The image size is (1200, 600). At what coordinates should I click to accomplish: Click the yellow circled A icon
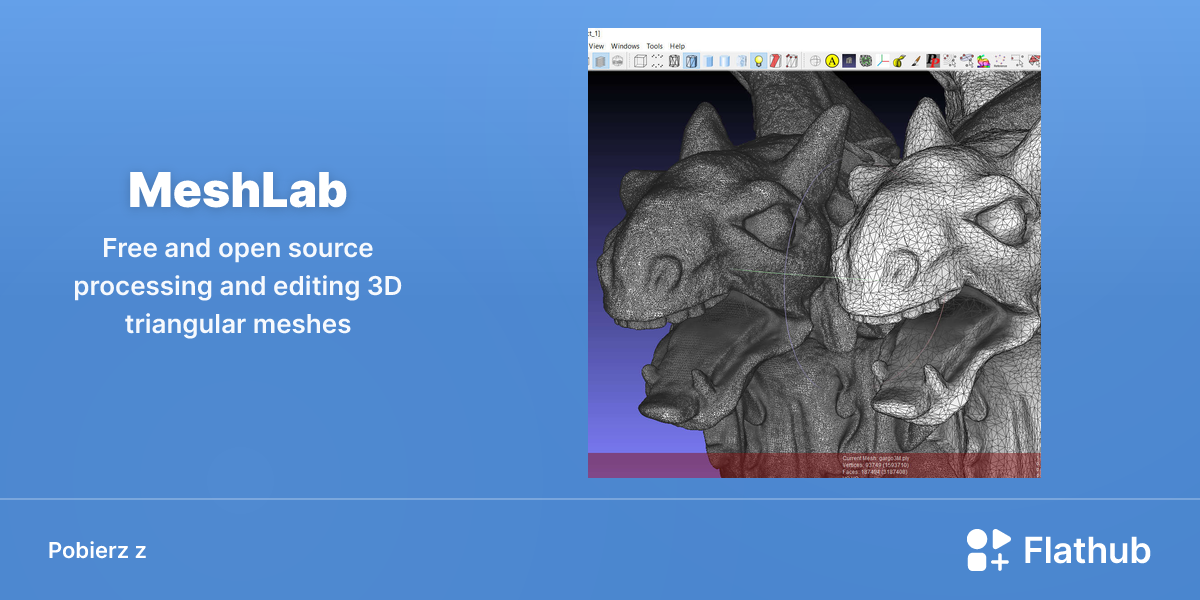832,61
